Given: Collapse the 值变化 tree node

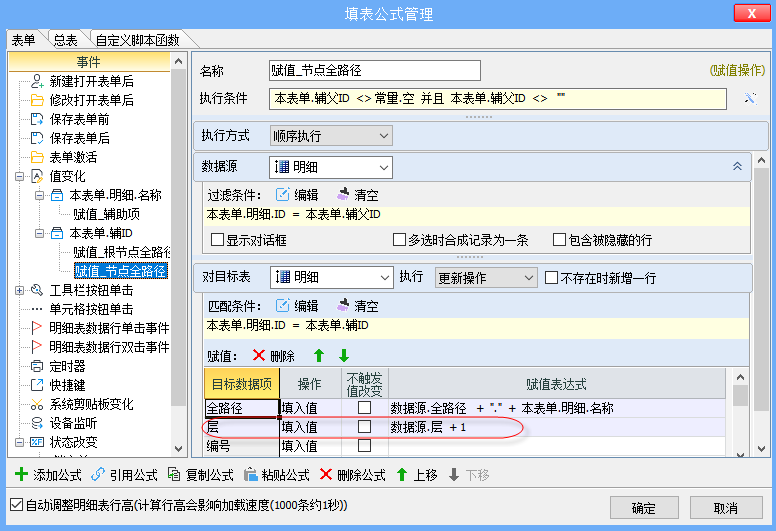Looking at the screenshot, I should 19,176.
